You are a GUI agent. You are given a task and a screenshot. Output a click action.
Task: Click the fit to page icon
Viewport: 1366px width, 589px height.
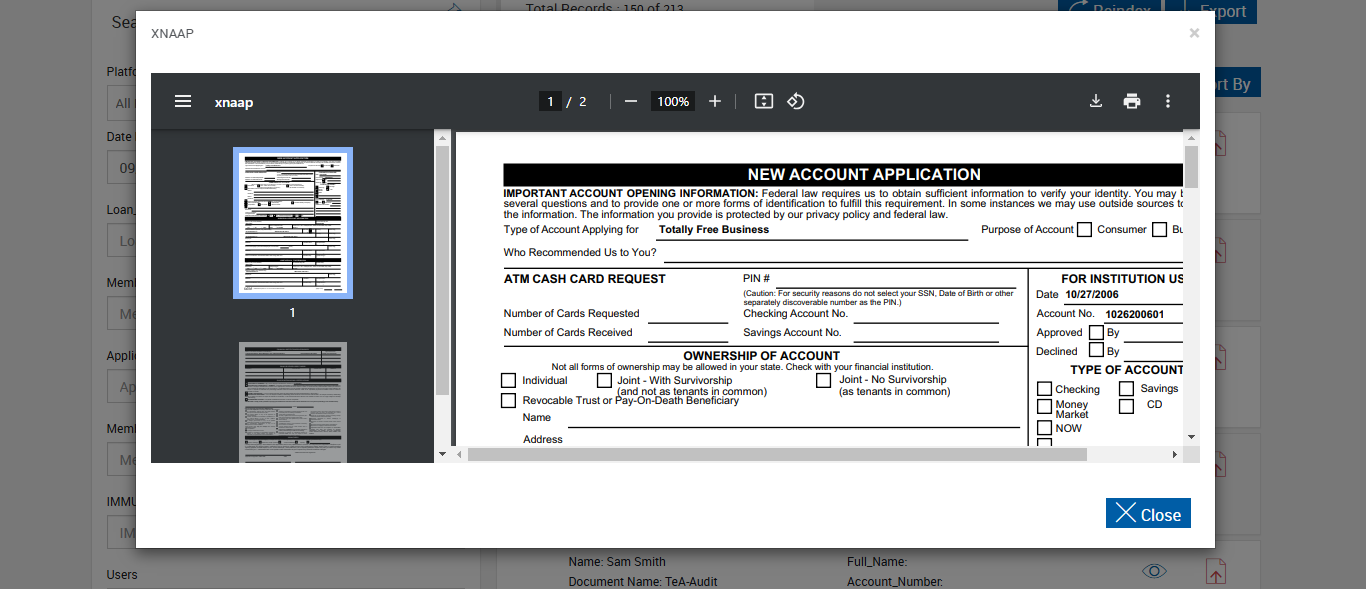(764, 101)
